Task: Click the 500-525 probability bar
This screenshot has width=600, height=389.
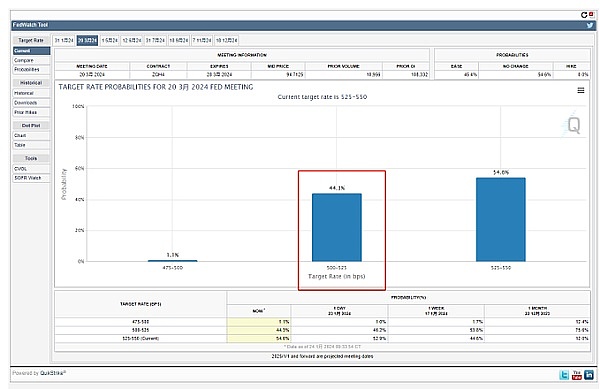Action: pos(337,228)
